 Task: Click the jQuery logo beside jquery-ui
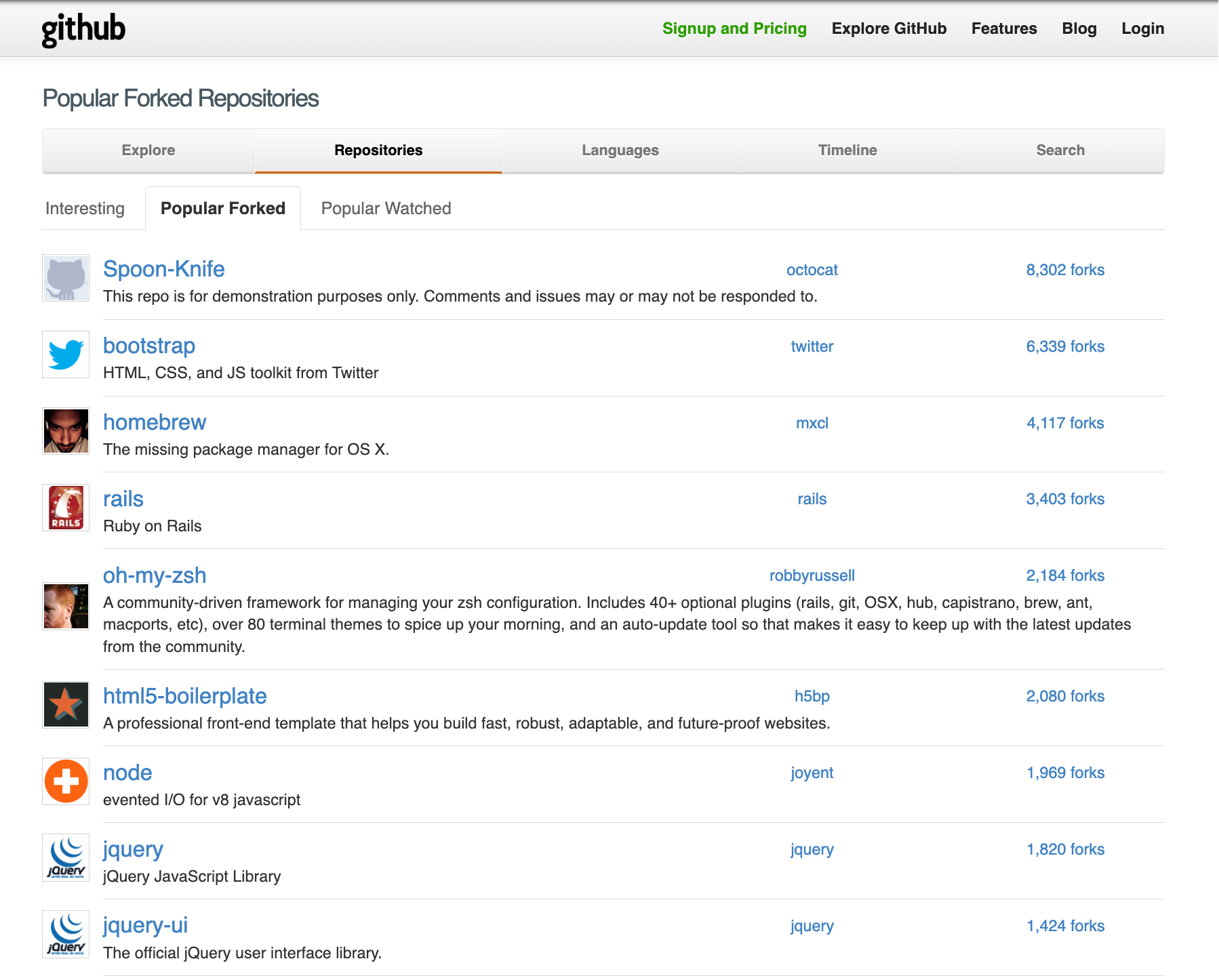pyautogui.click(x=66, y=934)
